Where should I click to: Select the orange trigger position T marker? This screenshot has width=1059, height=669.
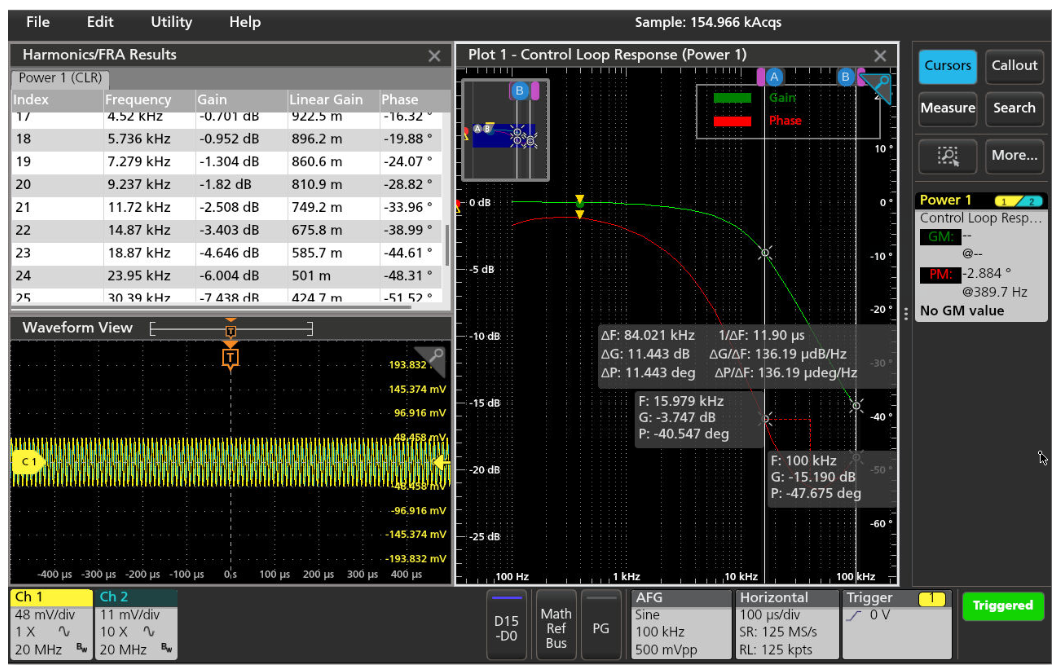pyautogui.click(x=231, y=357)
